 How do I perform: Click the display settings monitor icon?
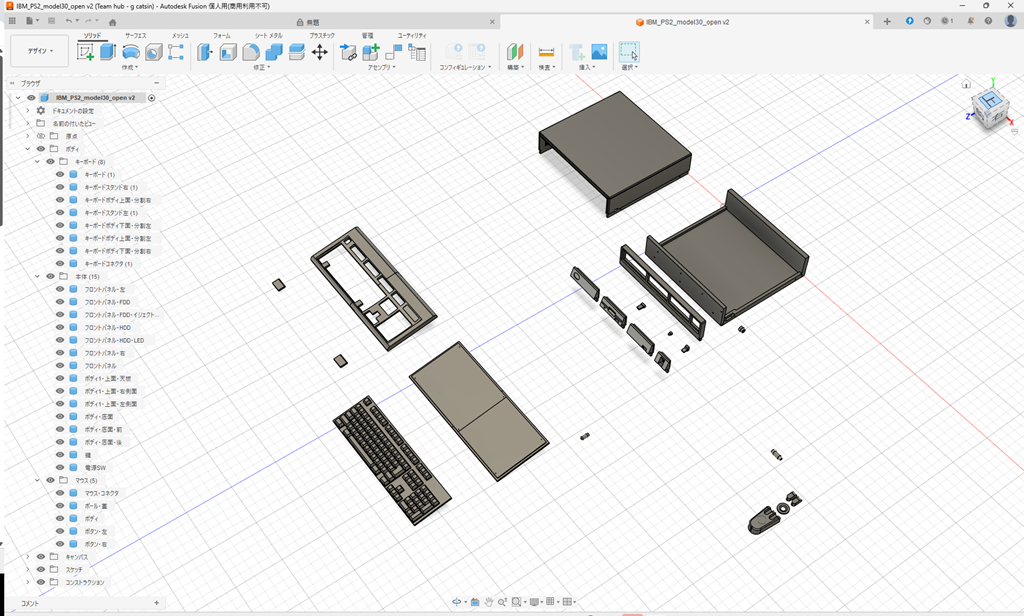534,601
